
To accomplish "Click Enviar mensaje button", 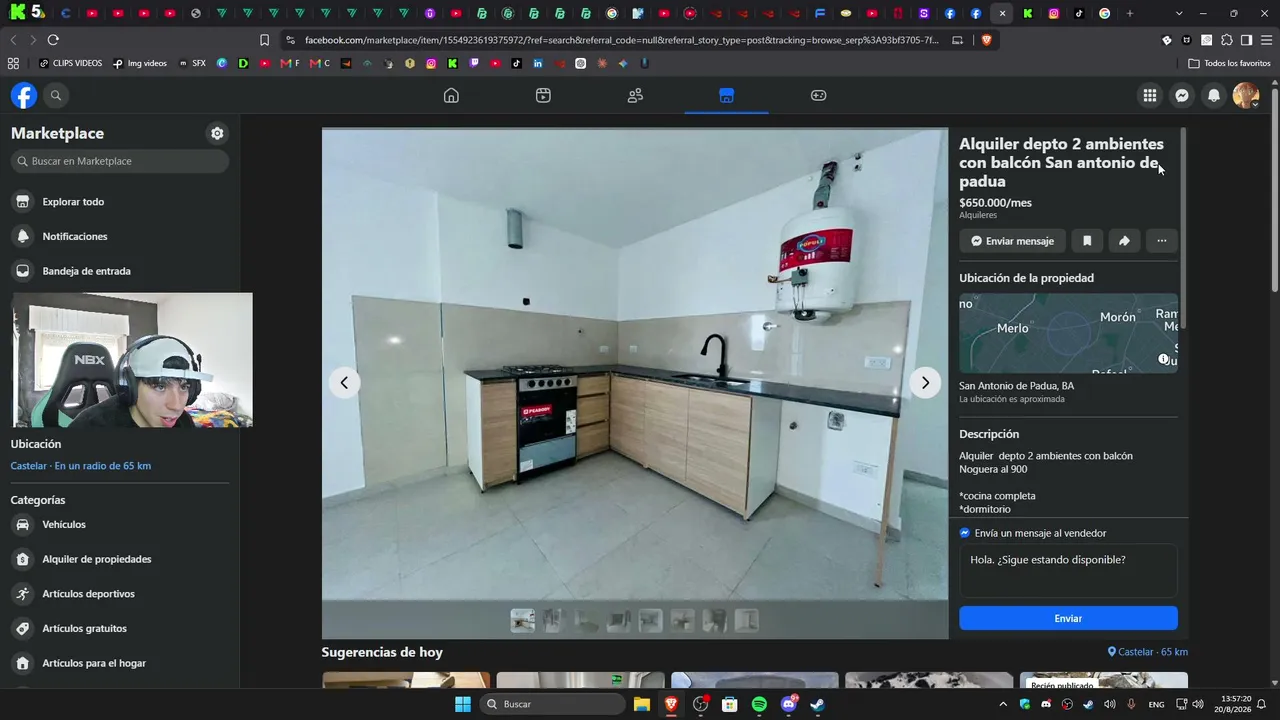I will click(x=1012, y=241).
